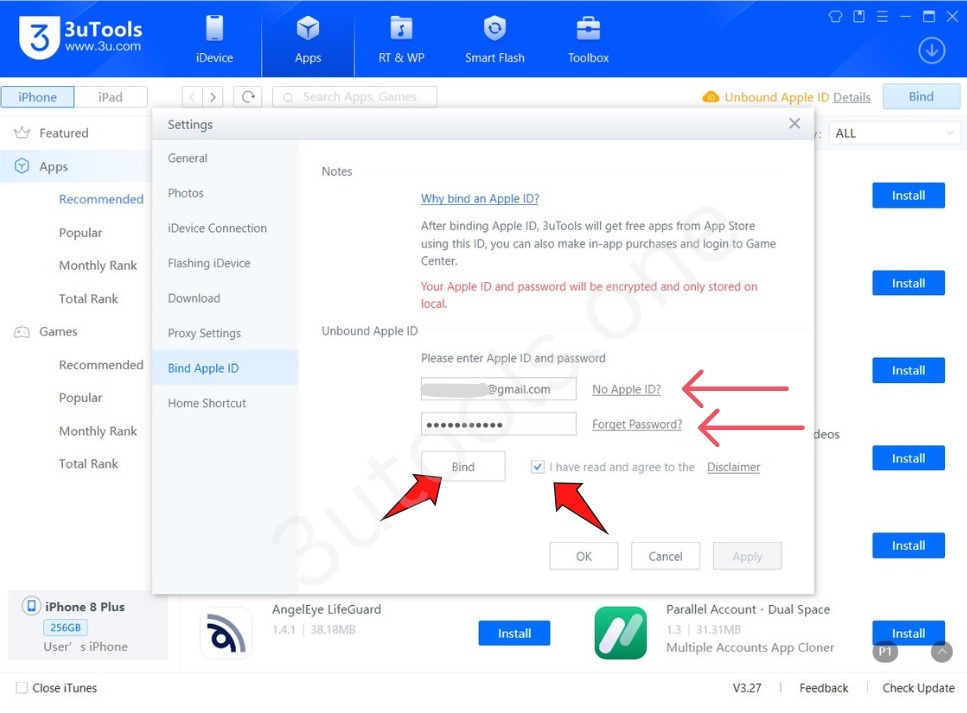Image resolution: width=967 pixels, height=713 pixels.
Task: Select Proxy Settings in Settings sidebar
Action: (204, 333)
